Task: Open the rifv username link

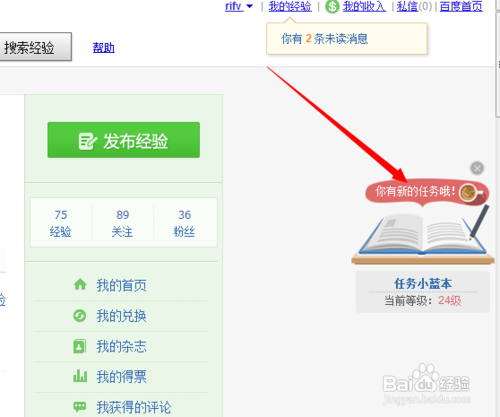Action: (233, 6)
